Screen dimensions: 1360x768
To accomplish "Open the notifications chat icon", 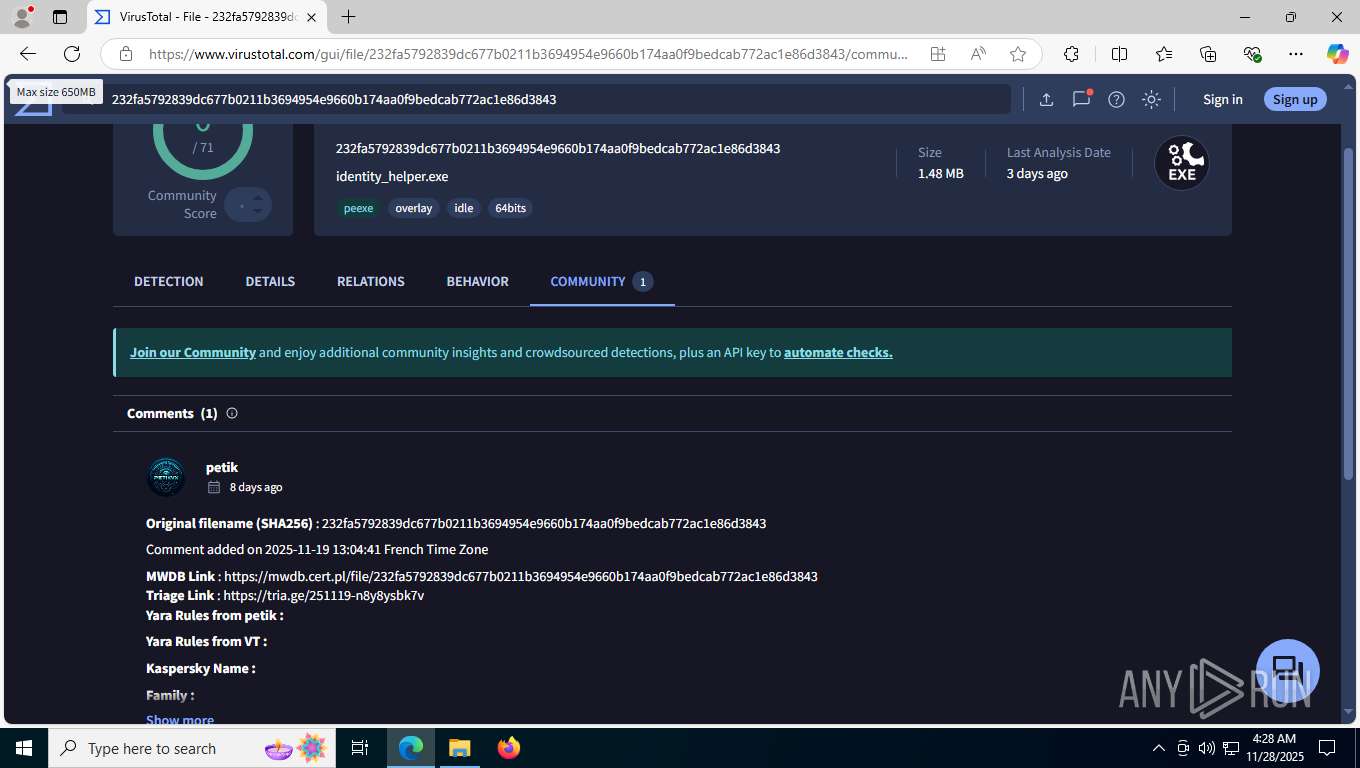I will pos(1081,99).
